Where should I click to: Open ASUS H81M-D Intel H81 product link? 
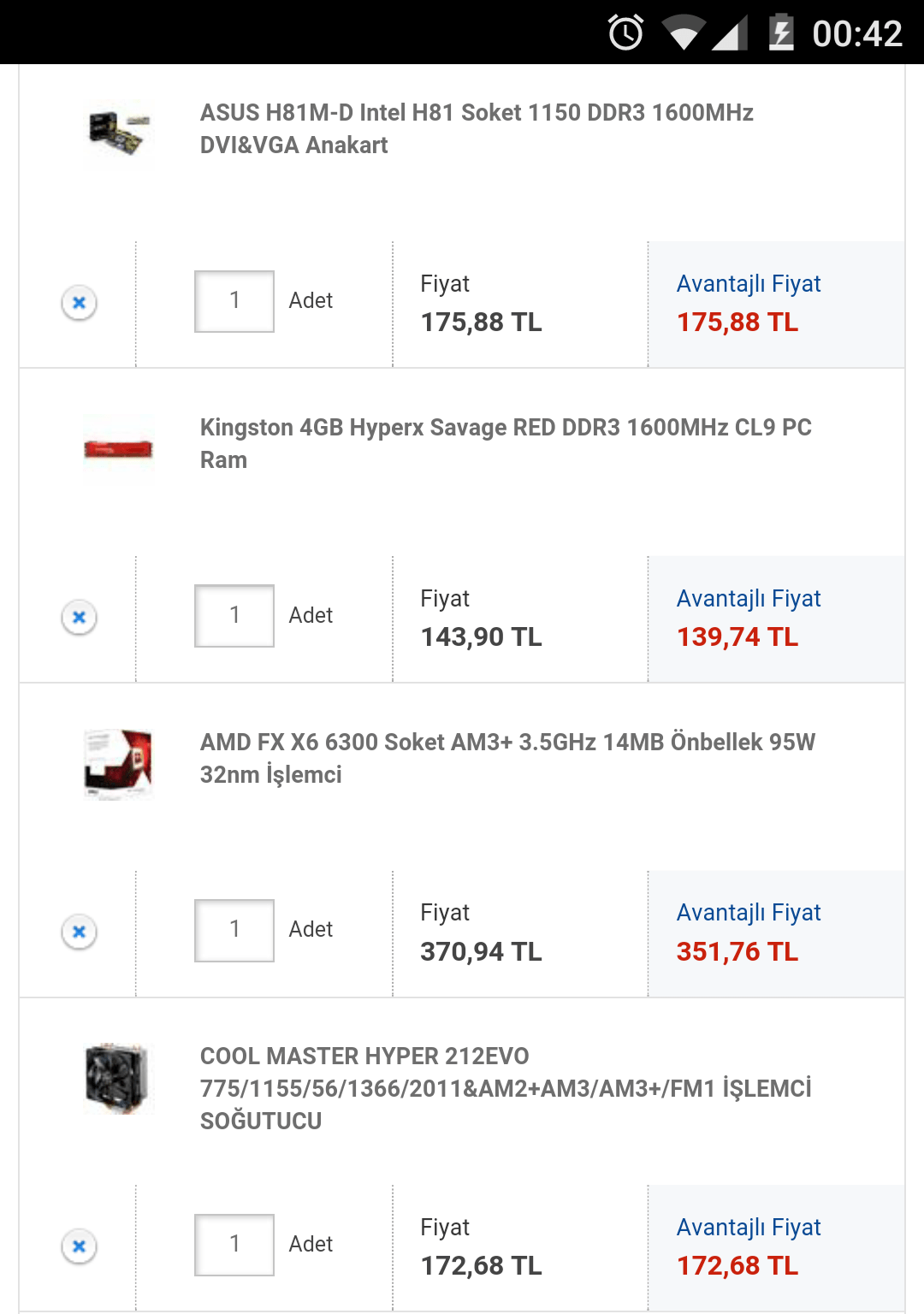(477, 128)
